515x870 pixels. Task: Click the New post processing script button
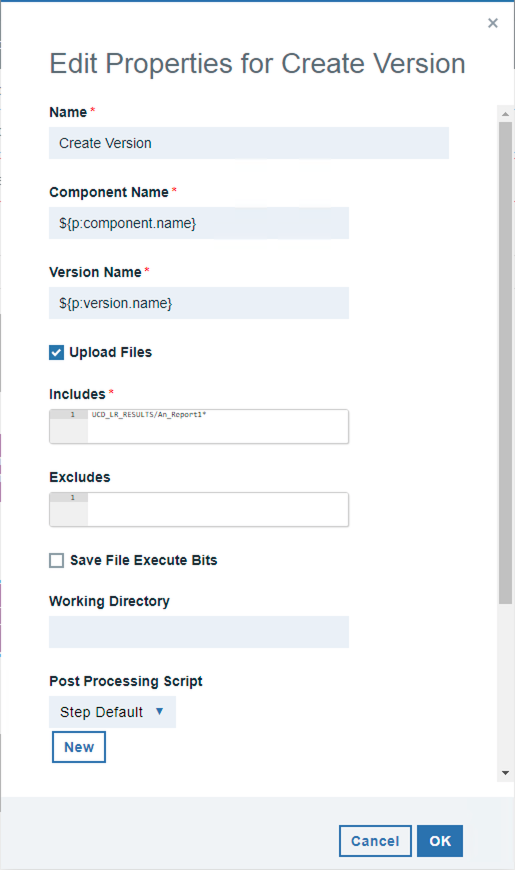point(79,747)
